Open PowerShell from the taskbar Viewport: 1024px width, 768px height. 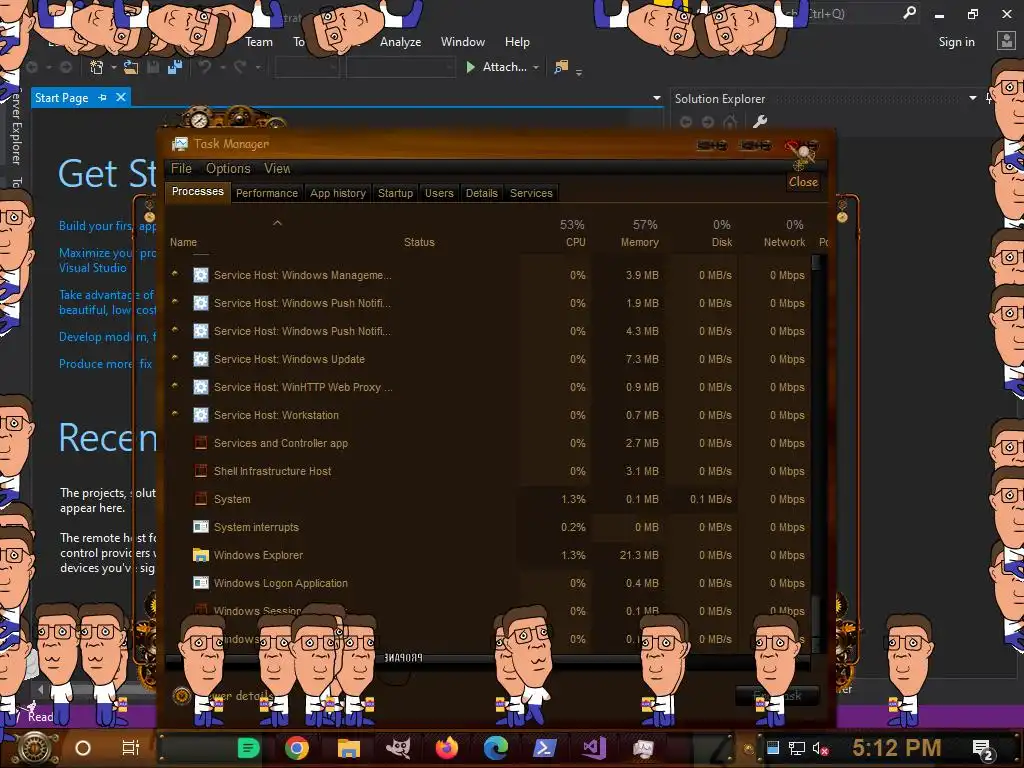(545, 748)
